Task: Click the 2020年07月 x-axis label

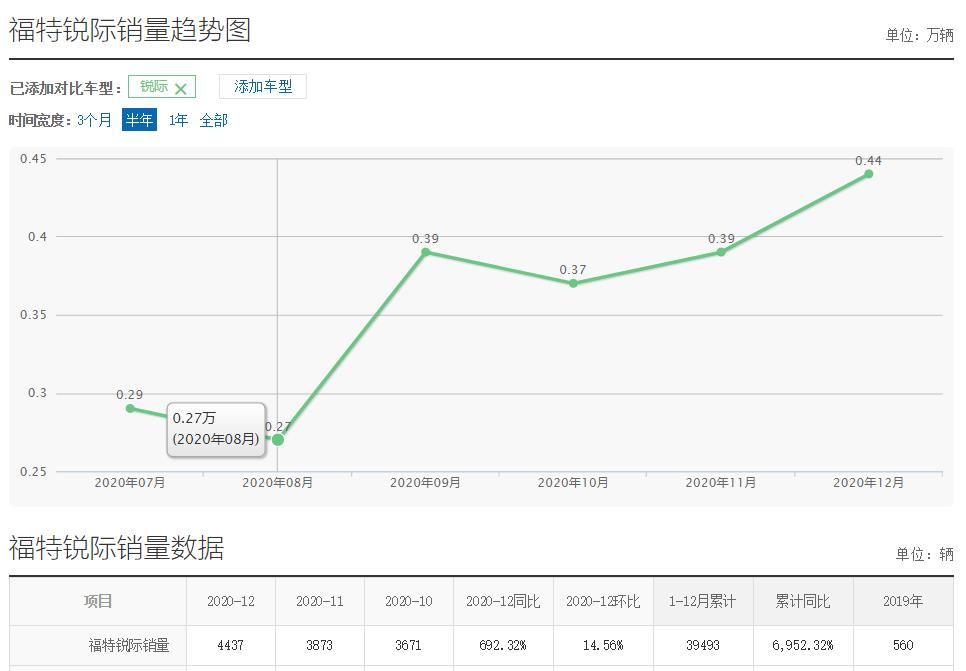Action: pos(129,482)
